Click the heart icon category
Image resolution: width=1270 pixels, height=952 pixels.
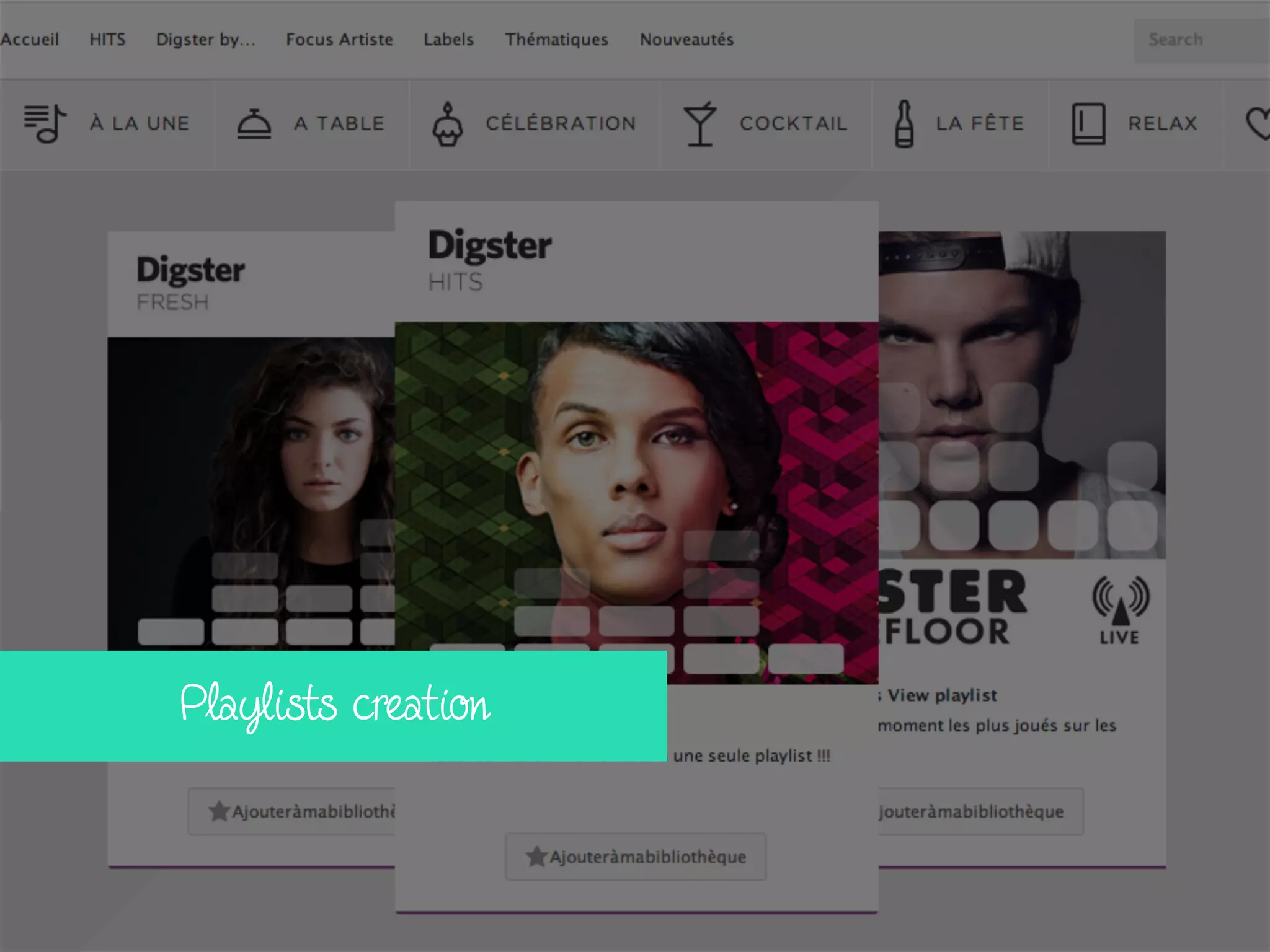pos(1258,123)
